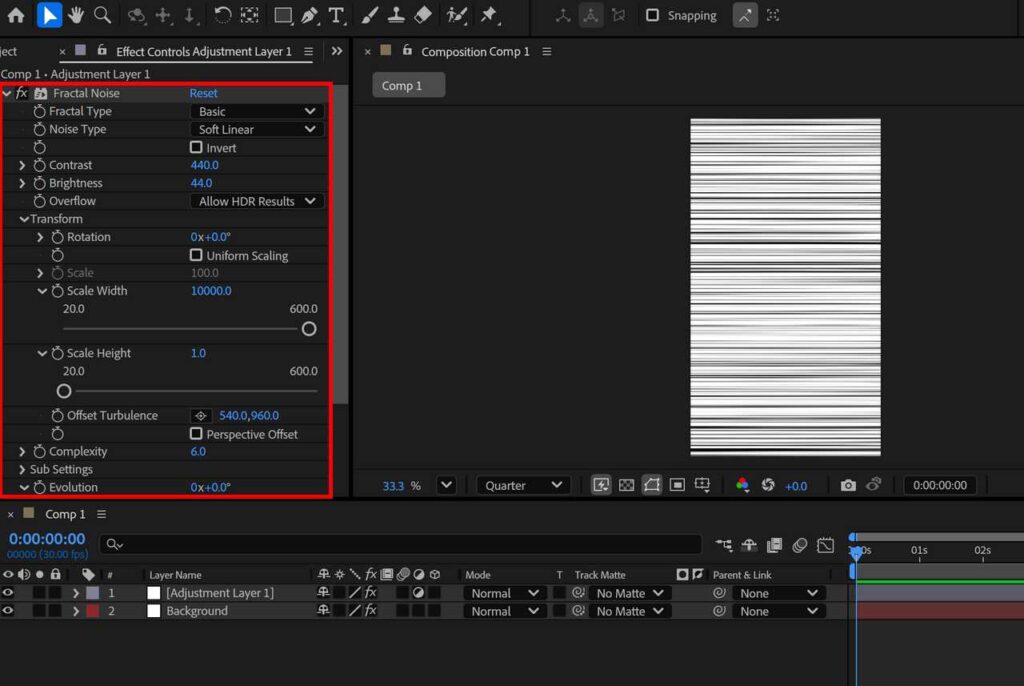
Task: Open the magnification ratio dropdown arrow
Action: tap(446, 485)
